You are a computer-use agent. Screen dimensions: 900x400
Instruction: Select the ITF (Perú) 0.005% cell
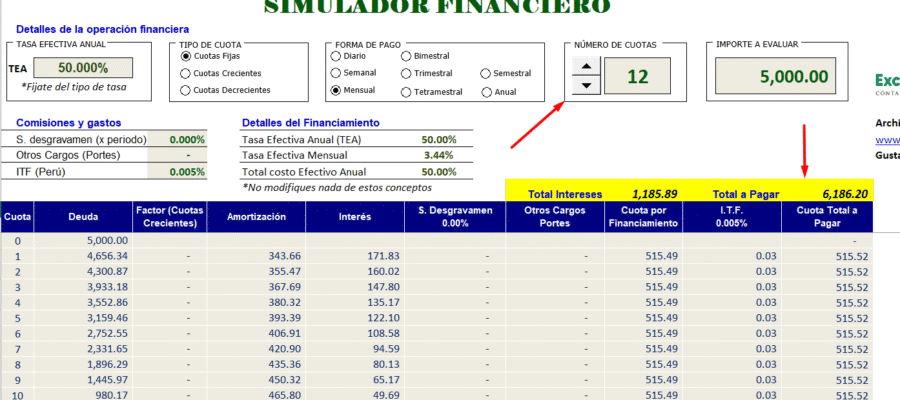(x=177, y=172)
